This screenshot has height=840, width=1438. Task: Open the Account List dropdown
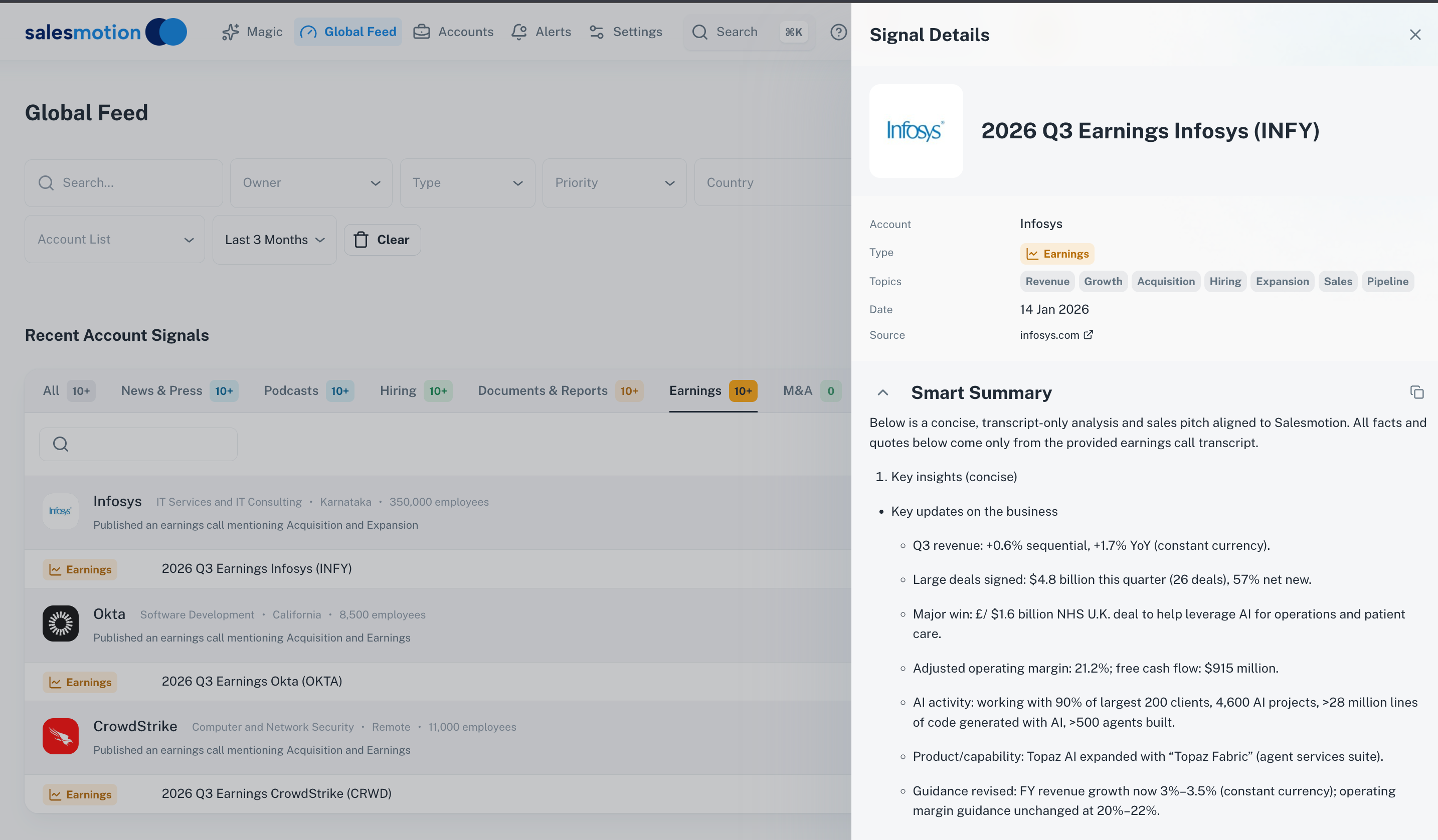(115, 240)
